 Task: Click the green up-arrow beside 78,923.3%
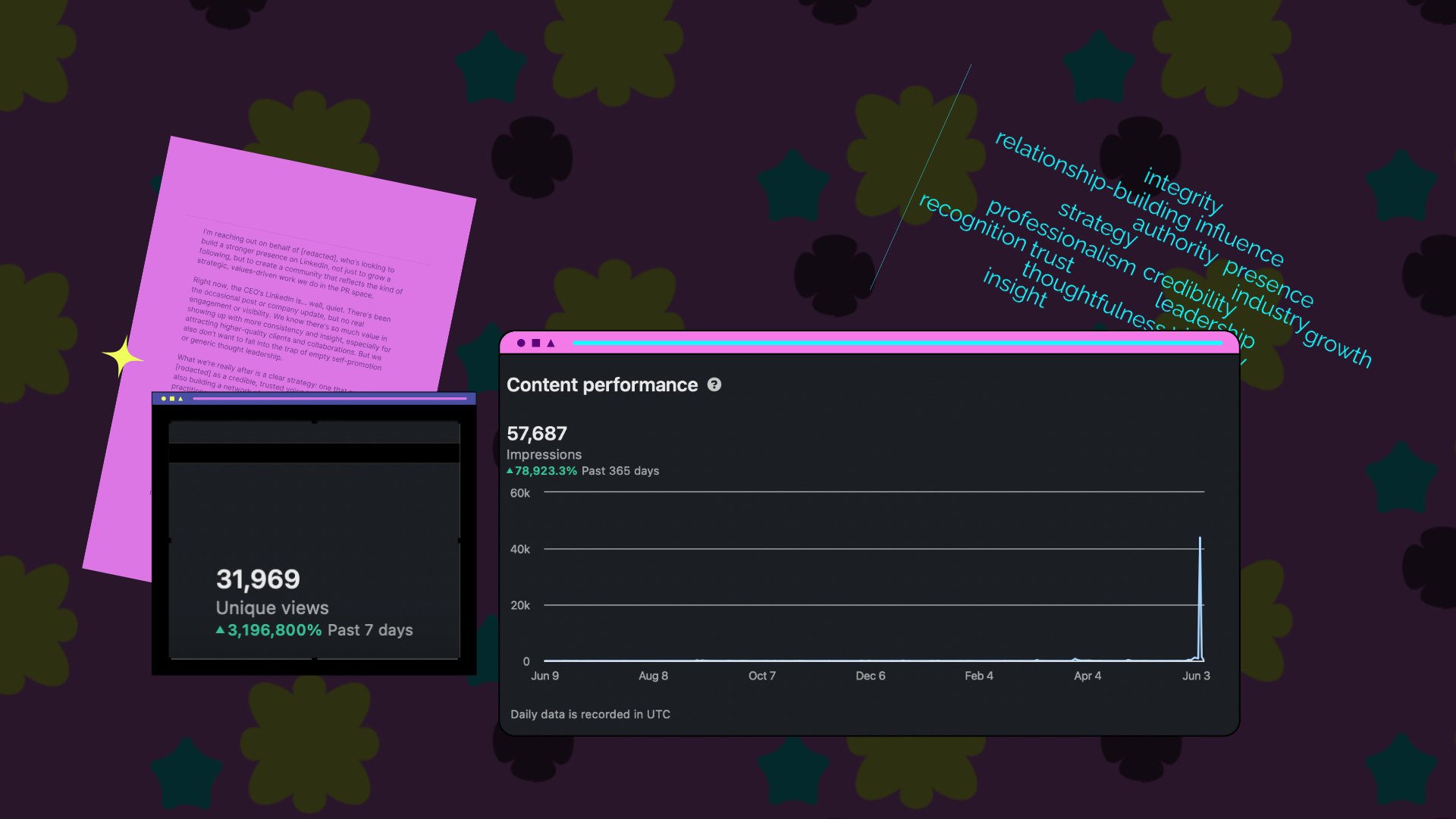point(510,471)
